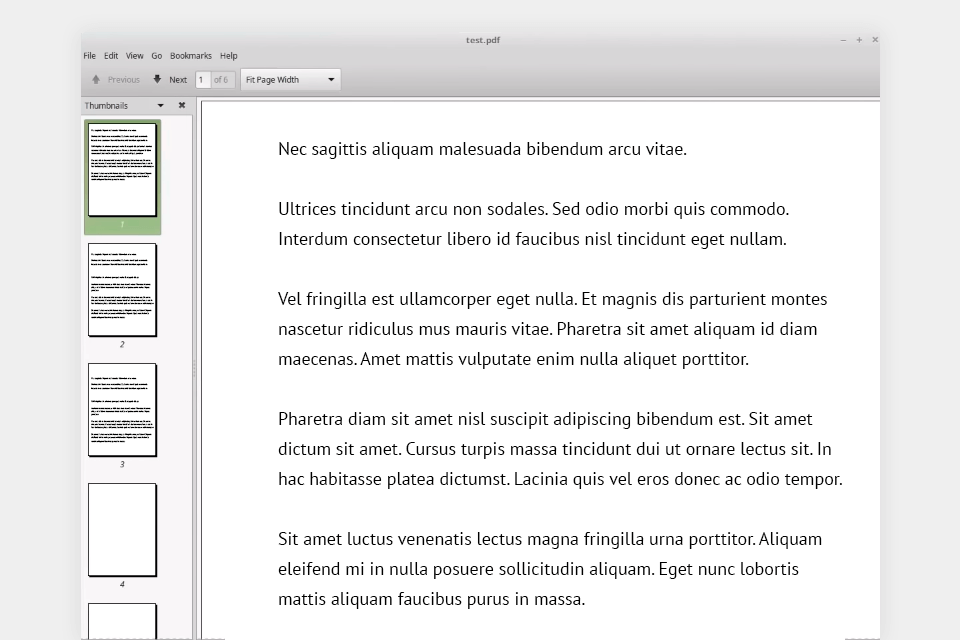This screenshot has width=960, height=640.
Task: Choose the blank page 4 thumbnail
Action: 122,530
